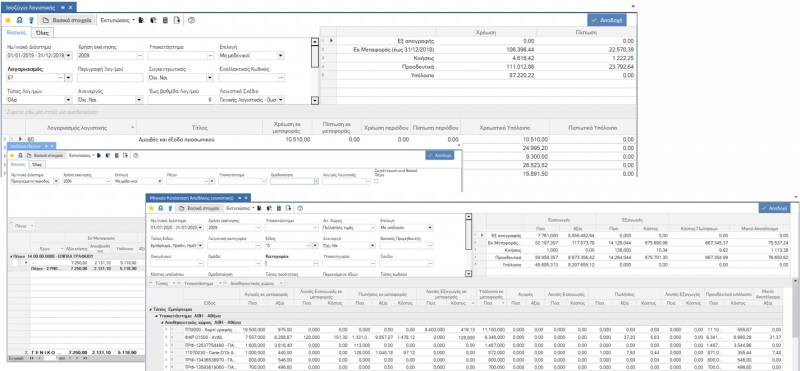Viewport: 800px width, 371px height.
Task: Click the star favorite icon in Ισοζύγιο Λογιστικής toolbar
Action: pos(8,20)
